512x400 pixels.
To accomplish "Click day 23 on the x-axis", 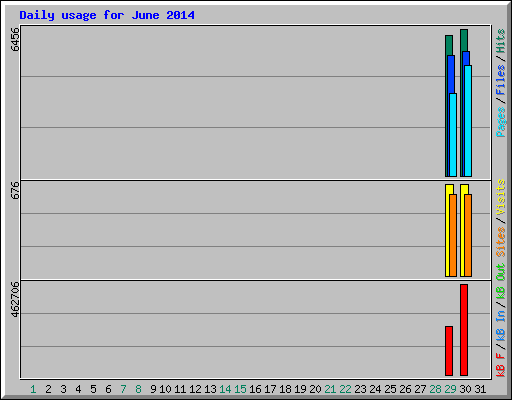I will tap(360, 389).
